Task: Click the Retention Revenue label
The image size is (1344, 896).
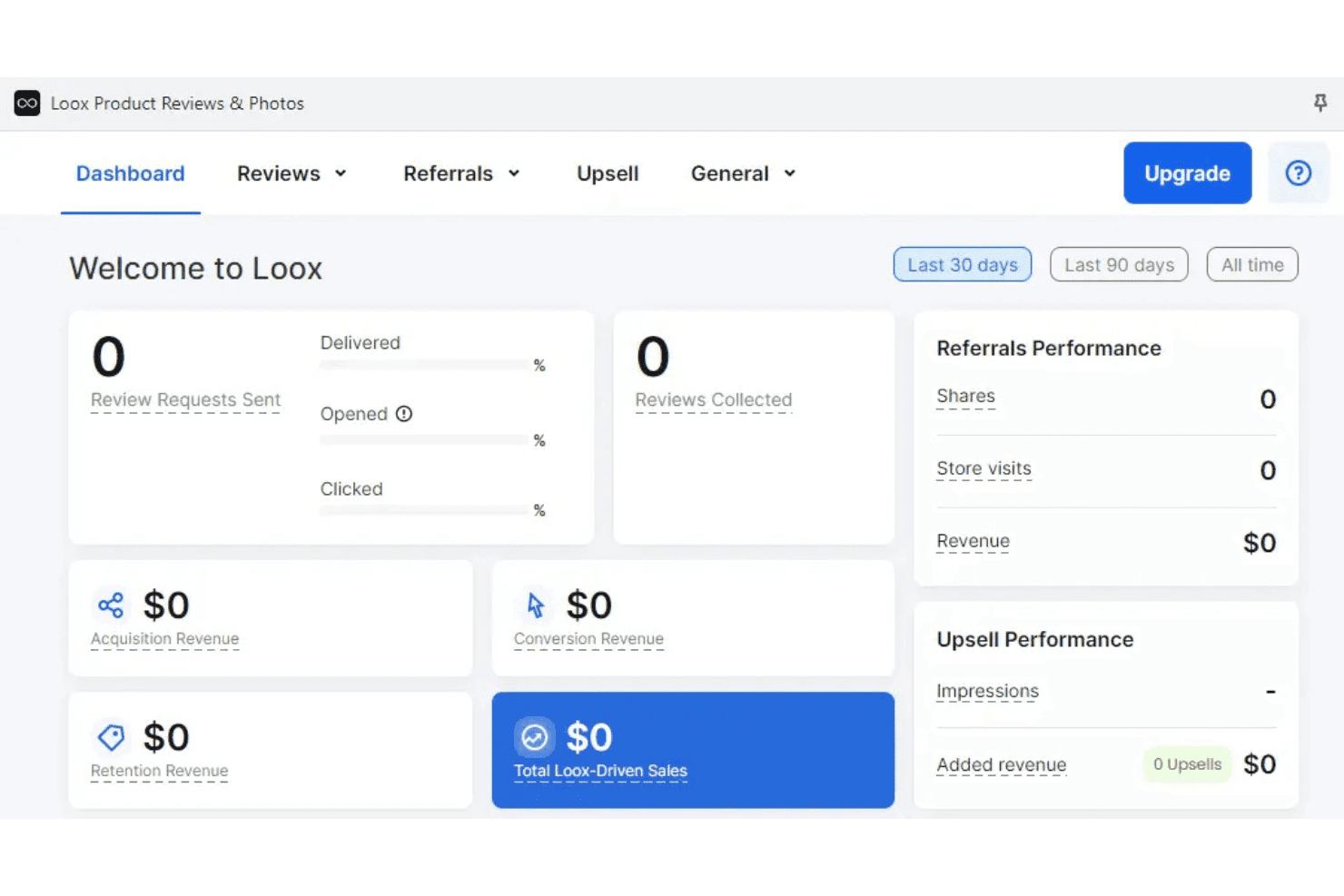Action: point(159,771)
